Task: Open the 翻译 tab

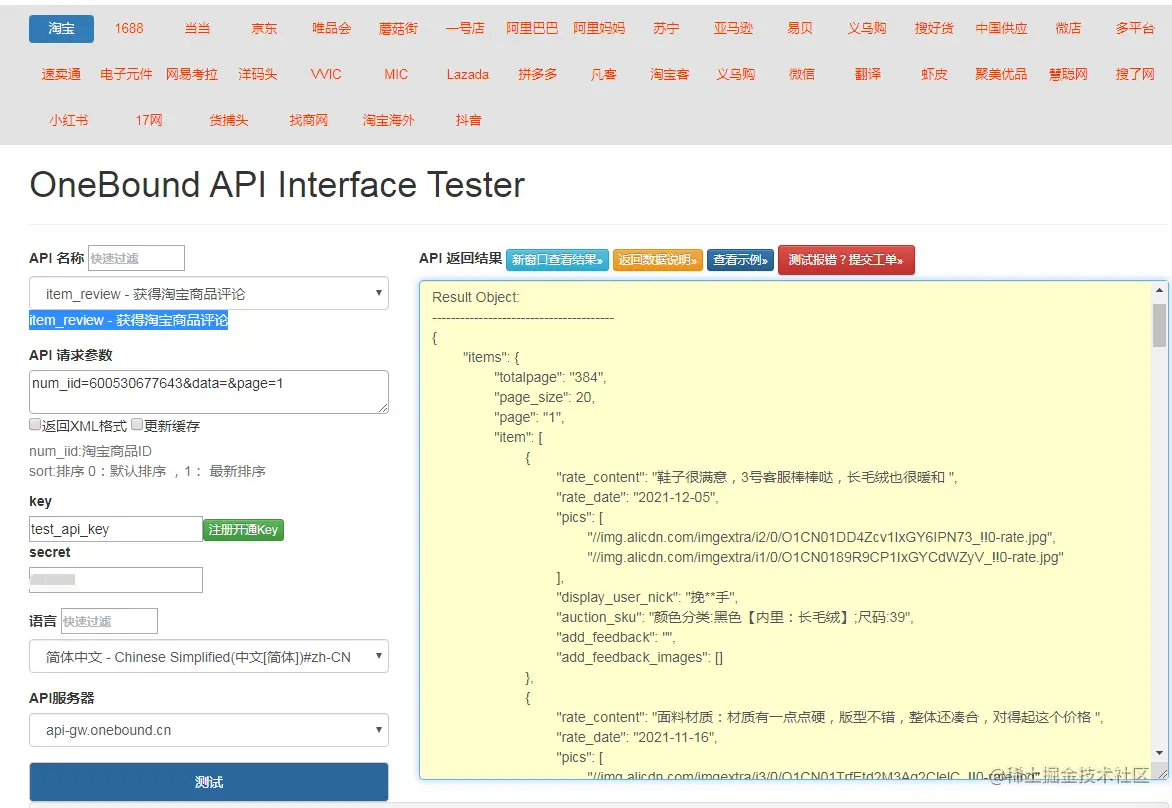Action: [x=868, y=74]
